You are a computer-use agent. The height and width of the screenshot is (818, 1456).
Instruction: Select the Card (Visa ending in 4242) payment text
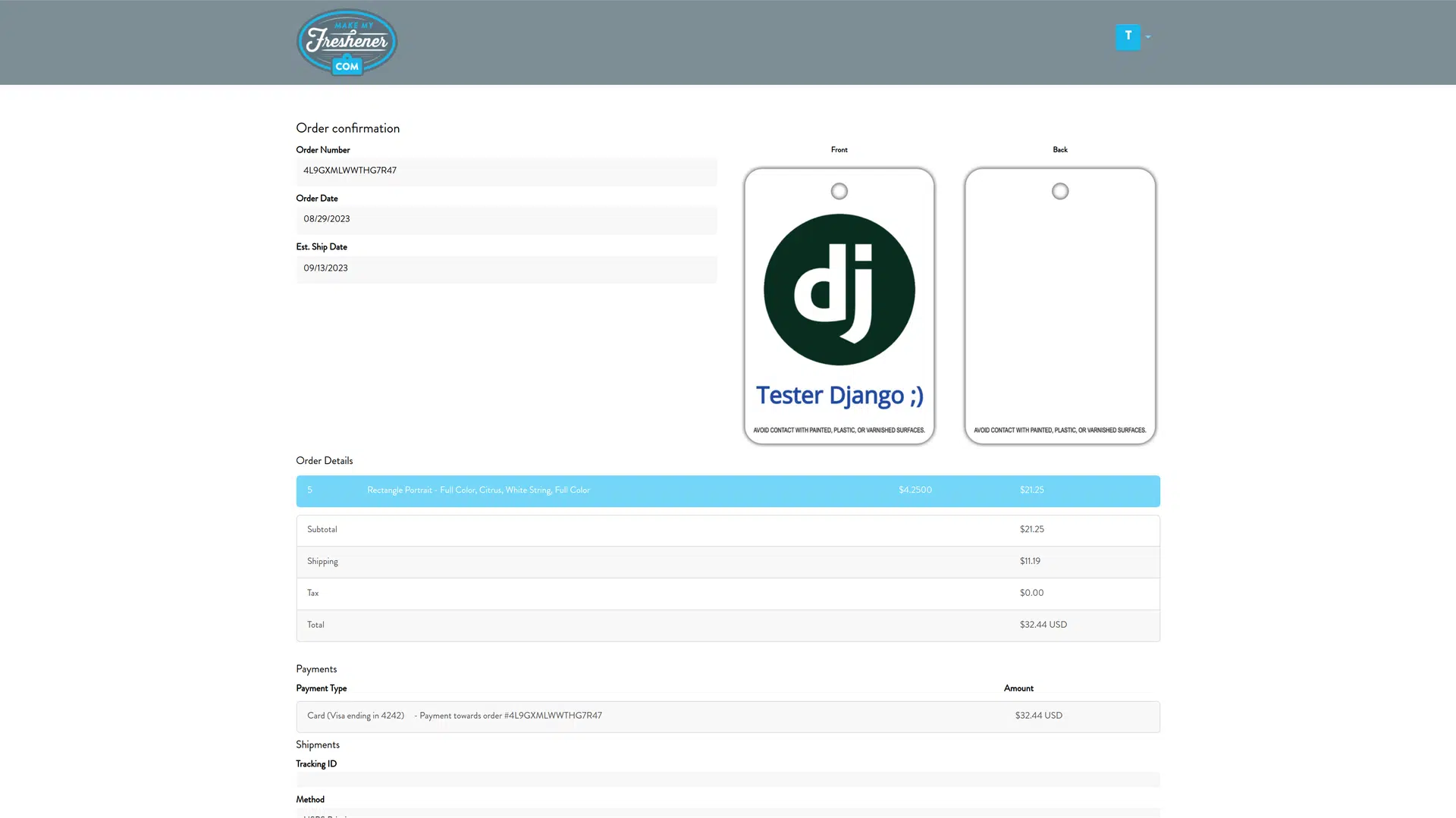(x=356, y=716)
